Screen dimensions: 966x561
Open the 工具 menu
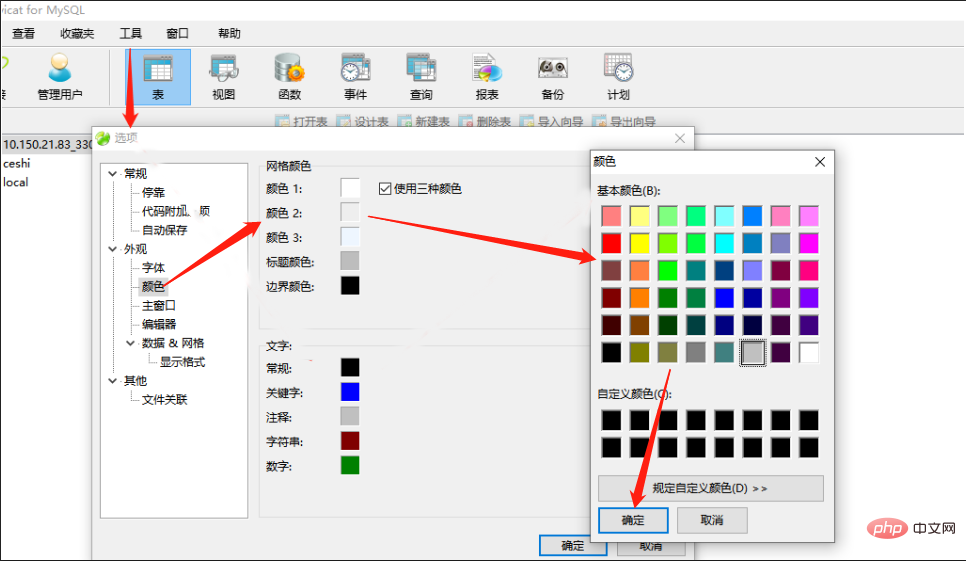pos(130,33)
